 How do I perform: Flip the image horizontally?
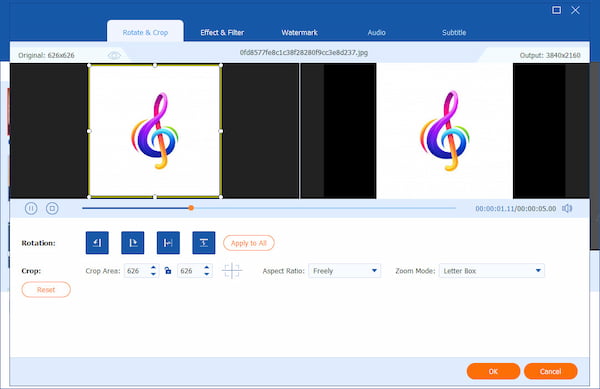[168, 243]
